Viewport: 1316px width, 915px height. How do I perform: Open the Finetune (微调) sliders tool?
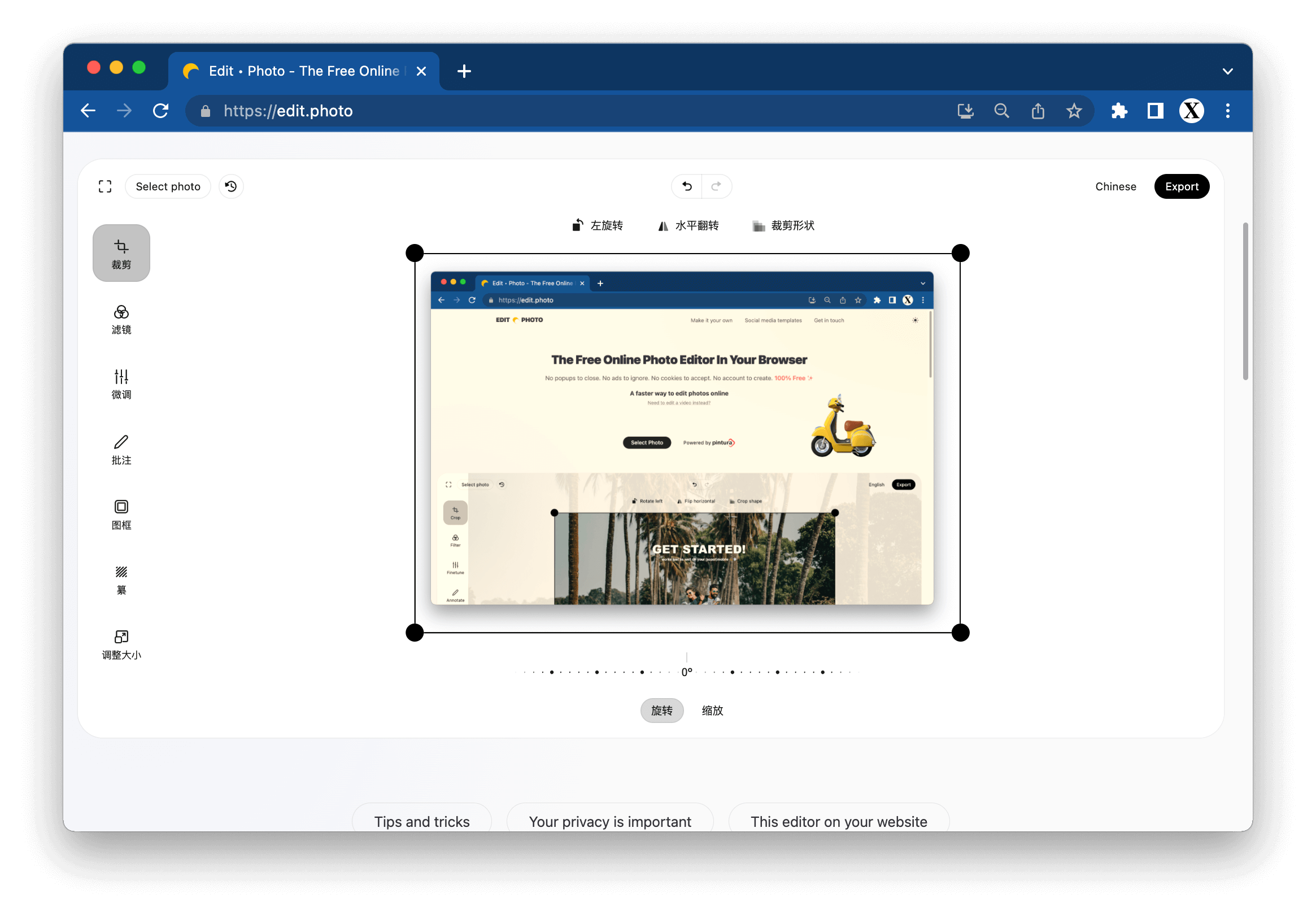coord(121,384)
